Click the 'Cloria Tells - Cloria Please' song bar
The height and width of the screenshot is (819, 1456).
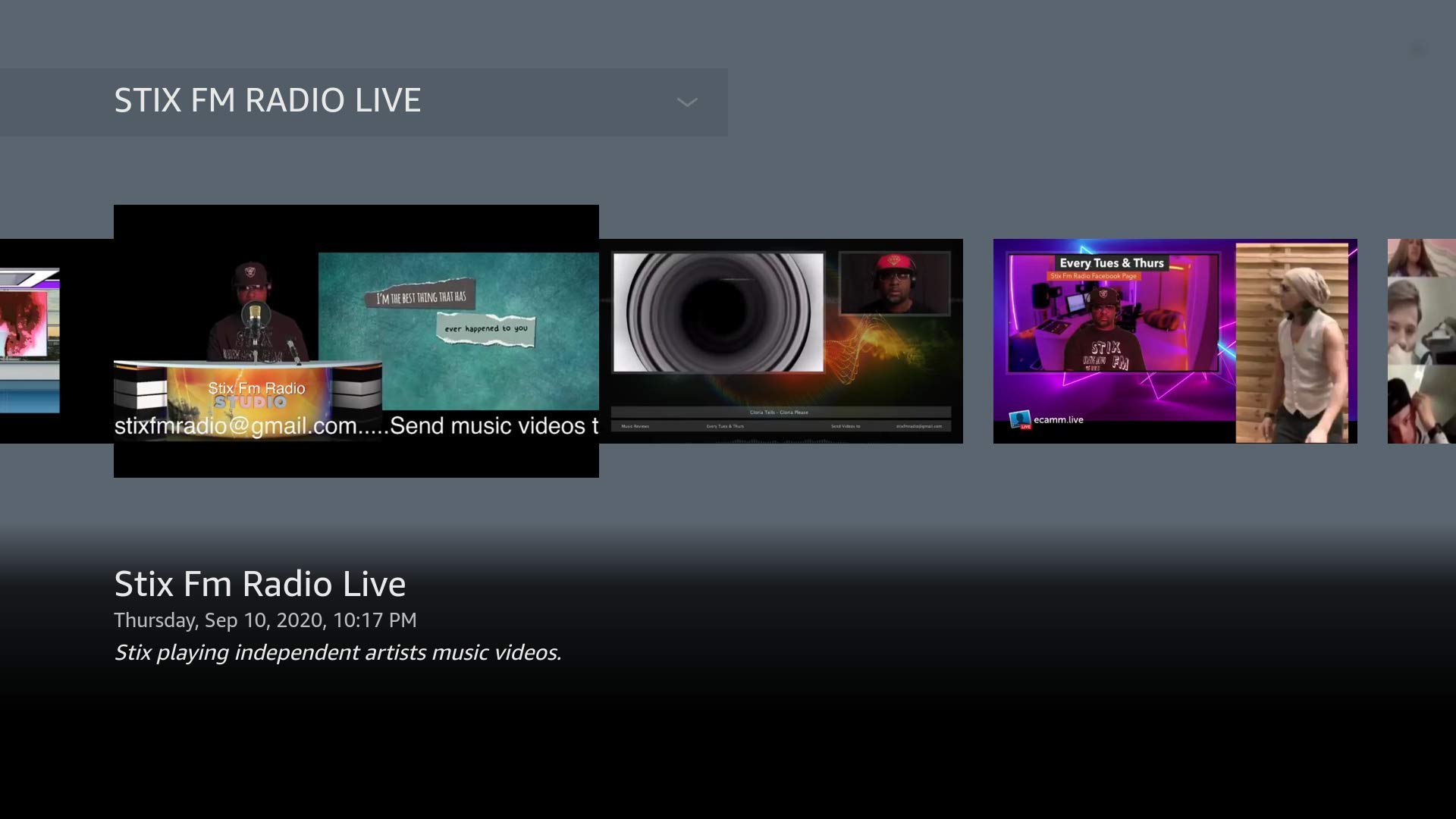tap(779, 413)
